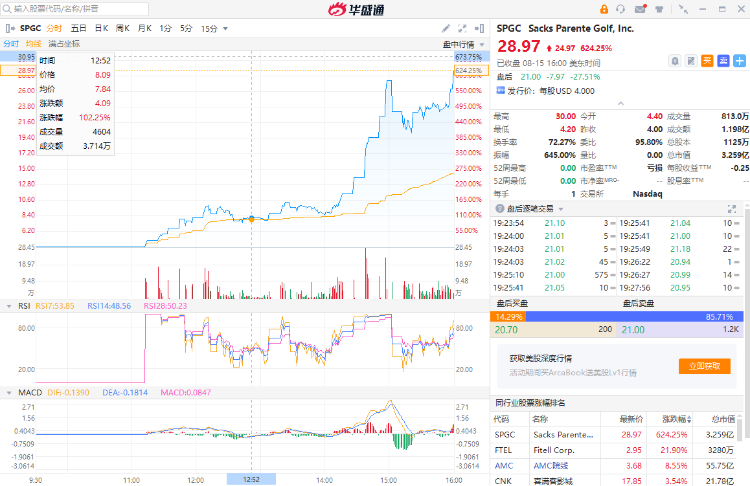
Task: Click the 19:25:49 trade price 21.18
Action: tap(680, 249)
